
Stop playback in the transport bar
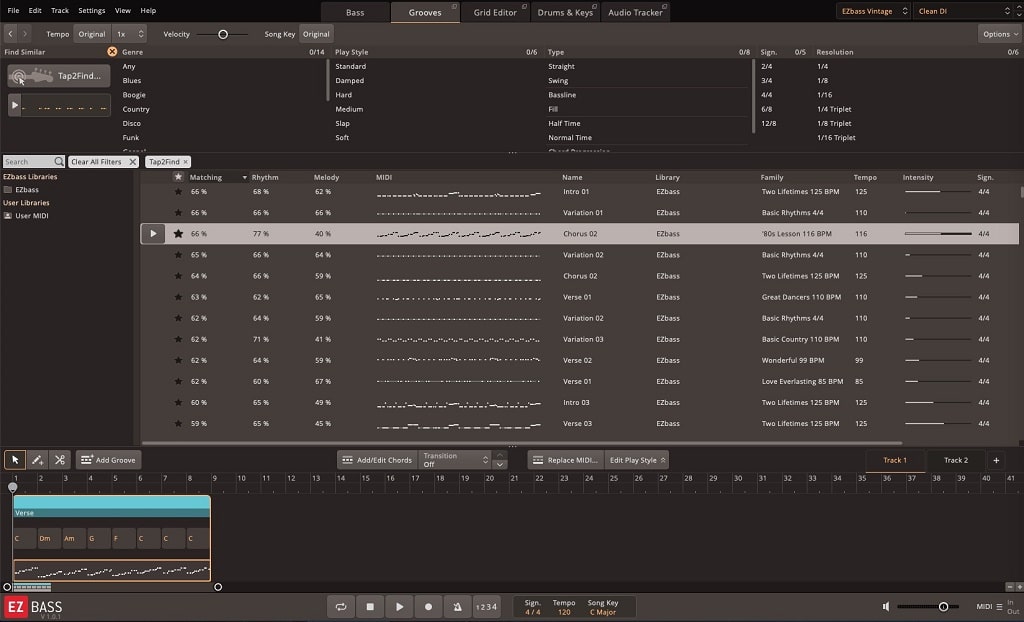[x=370, y=606]
